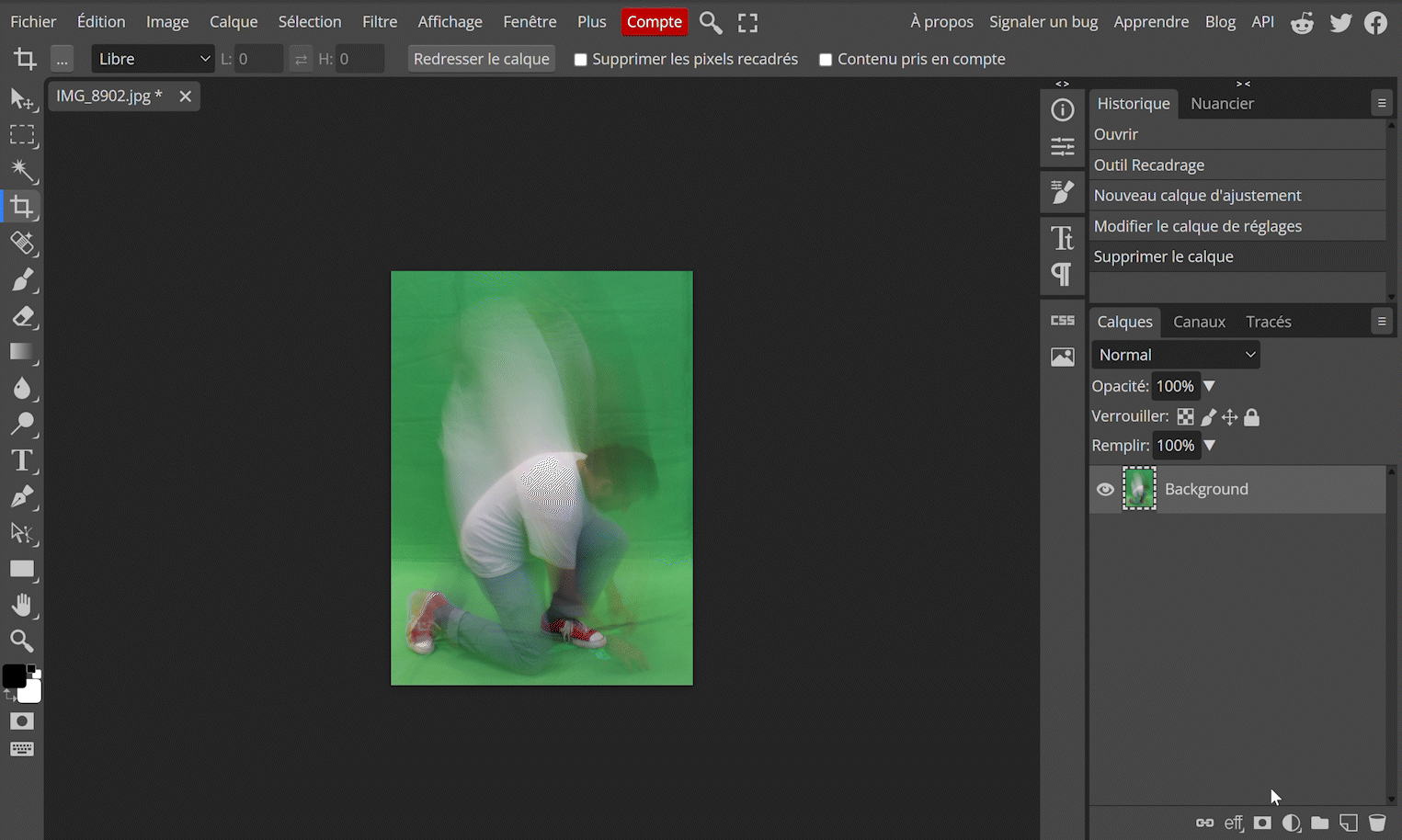Expand the Remplir slider arrow
This screenshot has height=840, width=1402.
pyautogui.click(x=1209, y=446)
